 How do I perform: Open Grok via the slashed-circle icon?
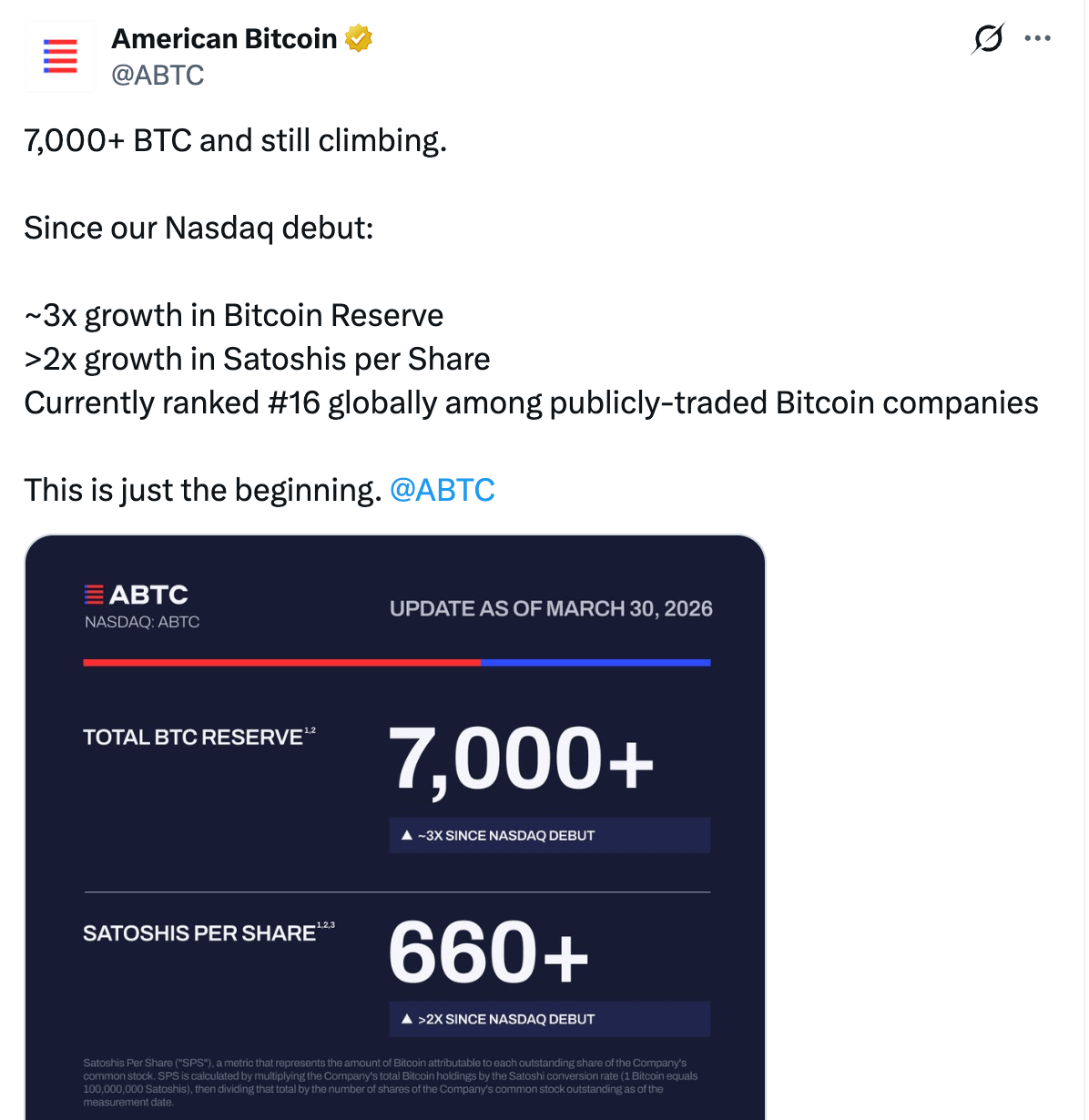pyautogui.click(x=988, y=38)
